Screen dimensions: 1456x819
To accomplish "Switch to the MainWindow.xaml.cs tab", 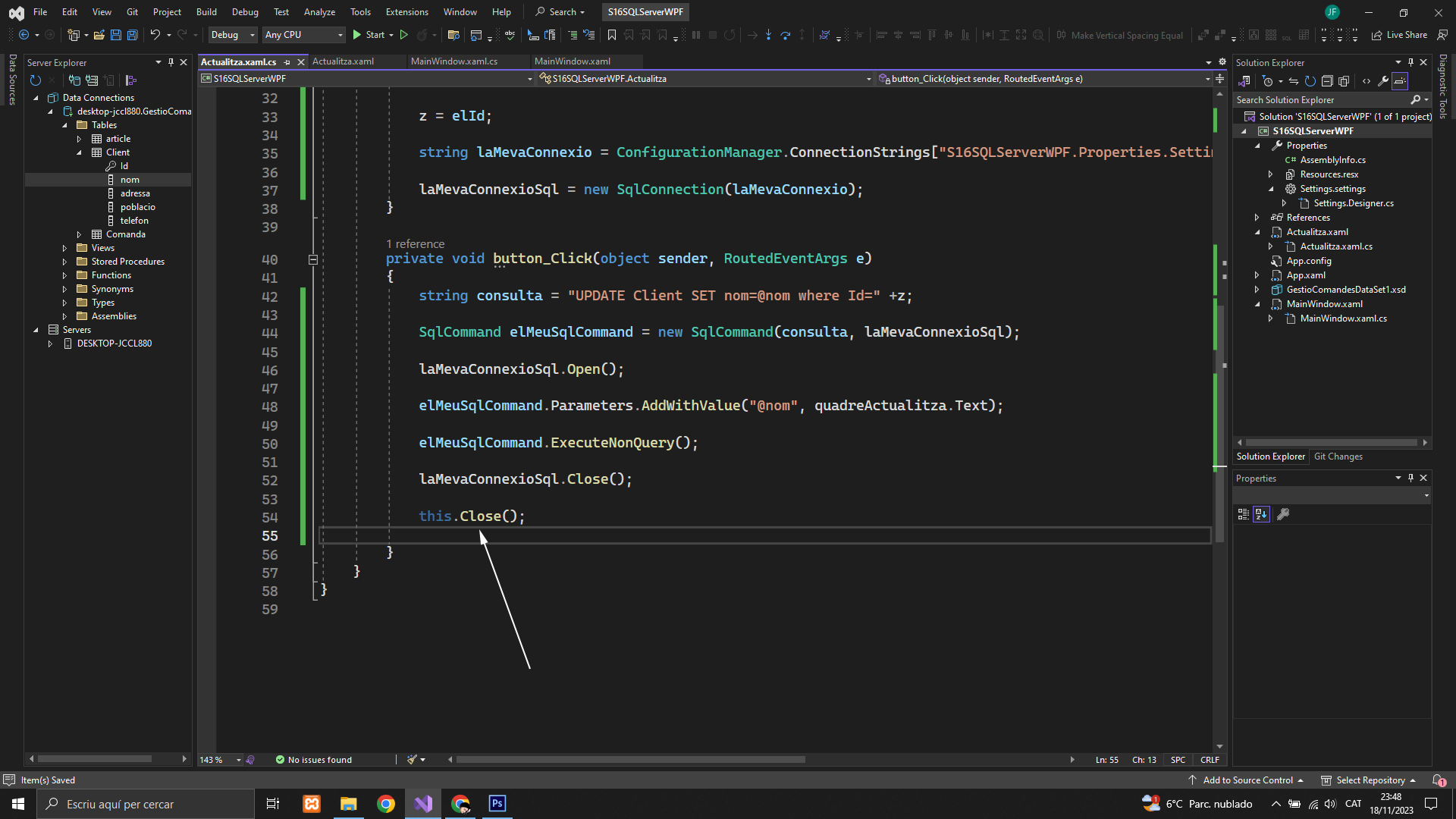I will (x=453, y=61).
